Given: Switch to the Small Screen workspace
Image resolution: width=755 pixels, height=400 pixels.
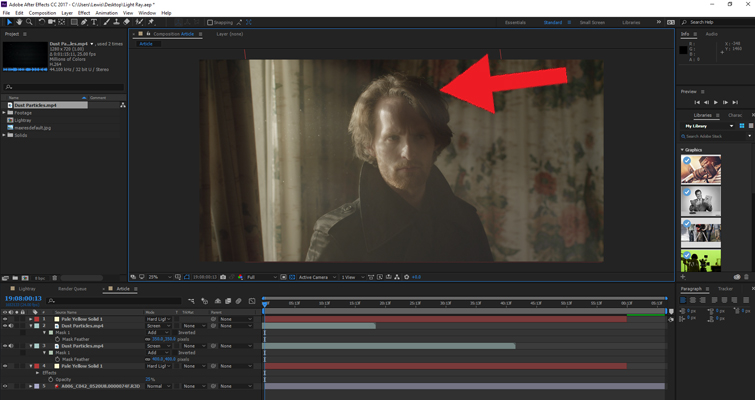Looking at the screenshot, I should click(x=592, y=22).
